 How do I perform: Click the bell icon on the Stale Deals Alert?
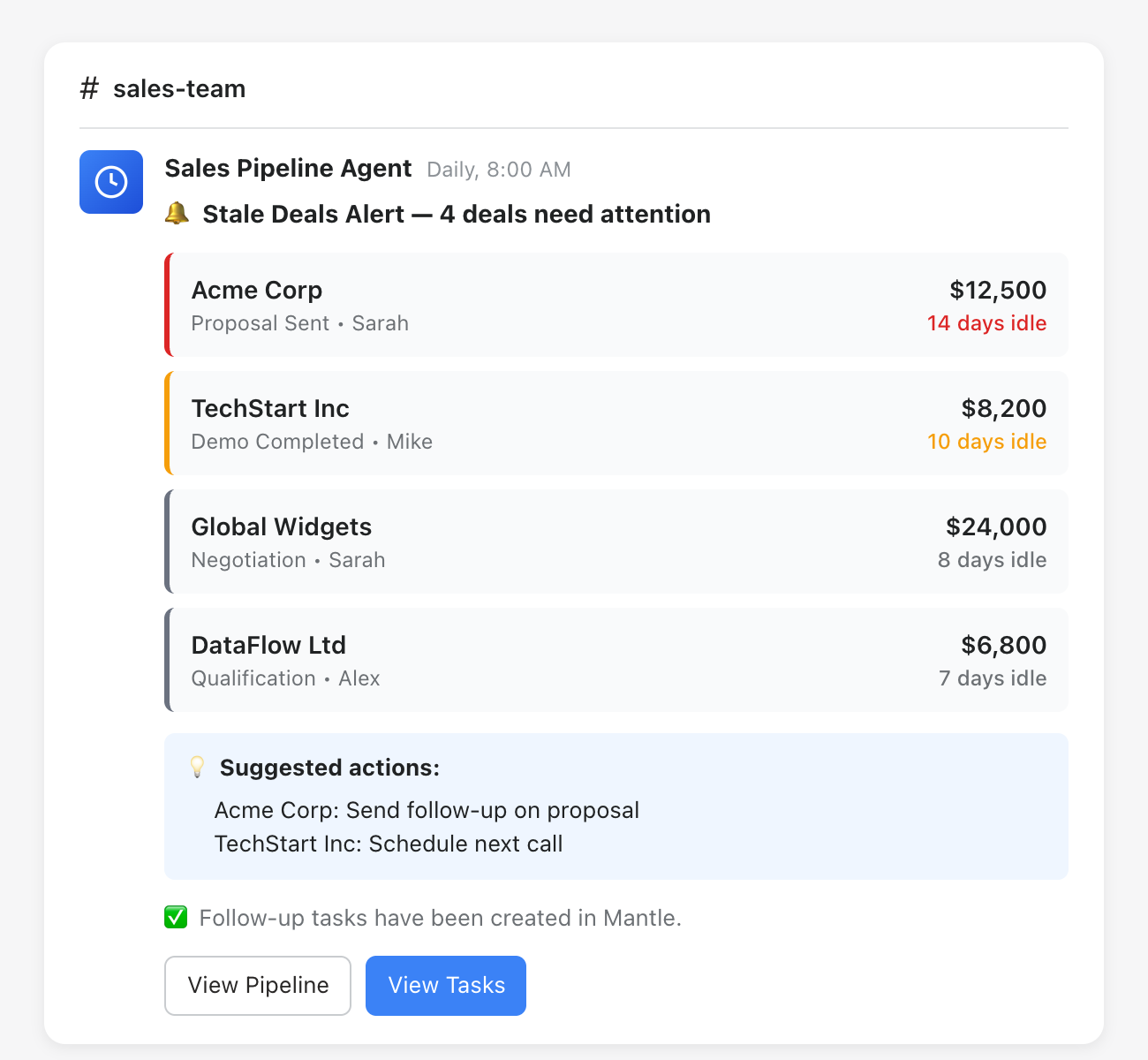tap(177, 214)
